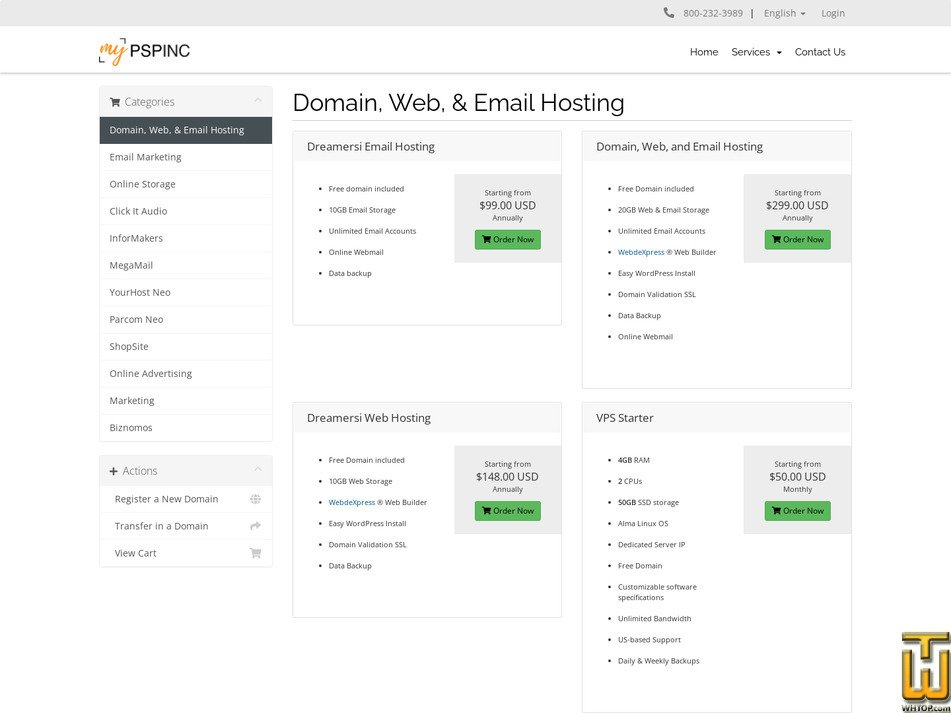Click the '20GB Web & Email Storage' feature text
This screenshot has height=713, width=951.
tap(664, 210)
